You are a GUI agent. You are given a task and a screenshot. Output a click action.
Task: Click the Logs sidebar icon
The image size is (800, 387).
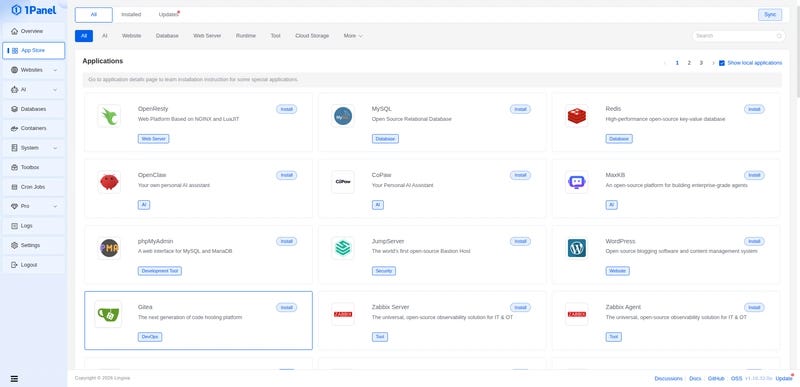pyautogui.click(x=14, y=226)
